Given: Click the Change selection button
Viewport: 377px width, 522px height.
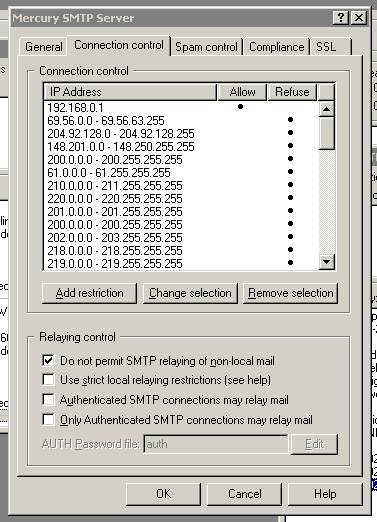Looking at the screenshot, I should click(x=190, y=293).
